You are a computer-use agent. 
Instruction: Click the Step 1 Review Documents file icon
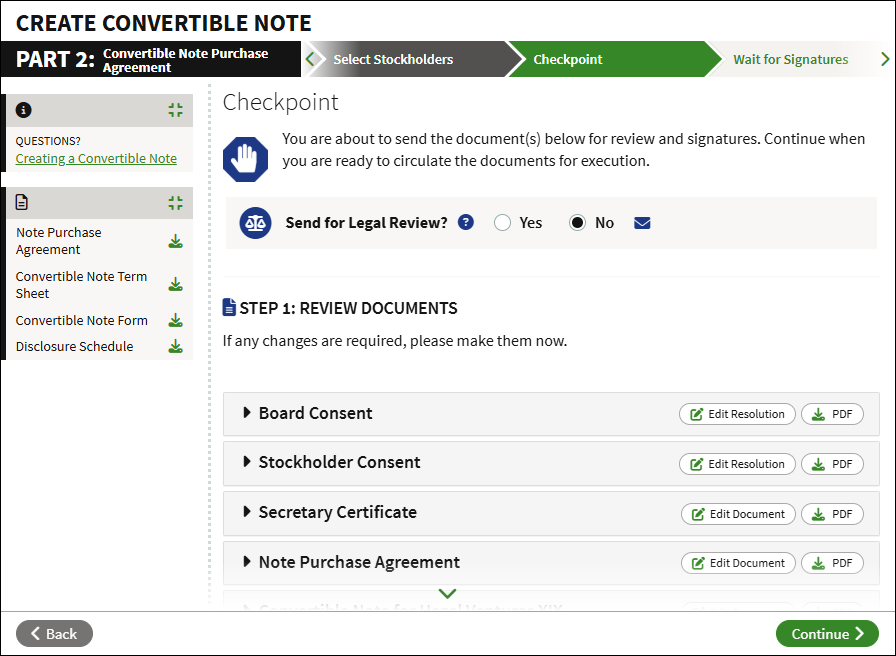(229, 307)
